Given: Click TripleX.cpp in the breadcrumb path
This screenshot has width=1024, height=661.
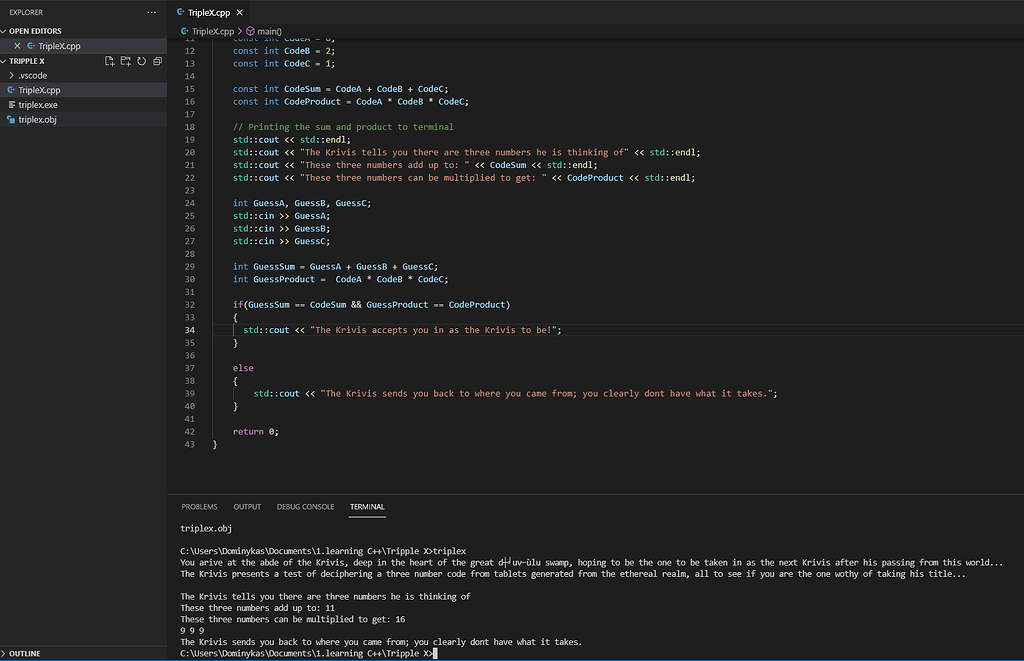Looking at the screenshot, I should pos(213,31).
